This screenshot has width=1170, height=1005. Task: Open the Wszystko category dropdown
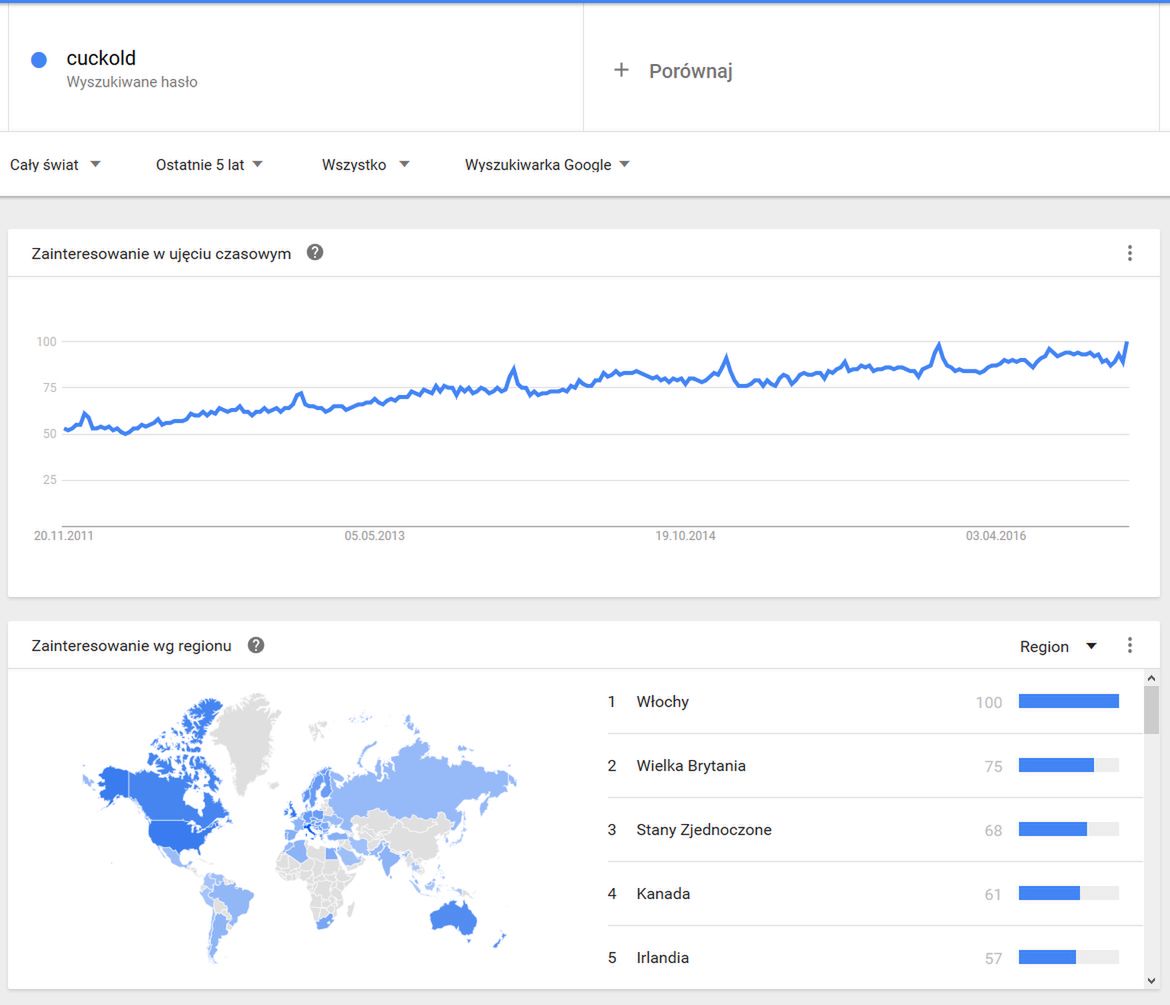(x=365, y=165)
